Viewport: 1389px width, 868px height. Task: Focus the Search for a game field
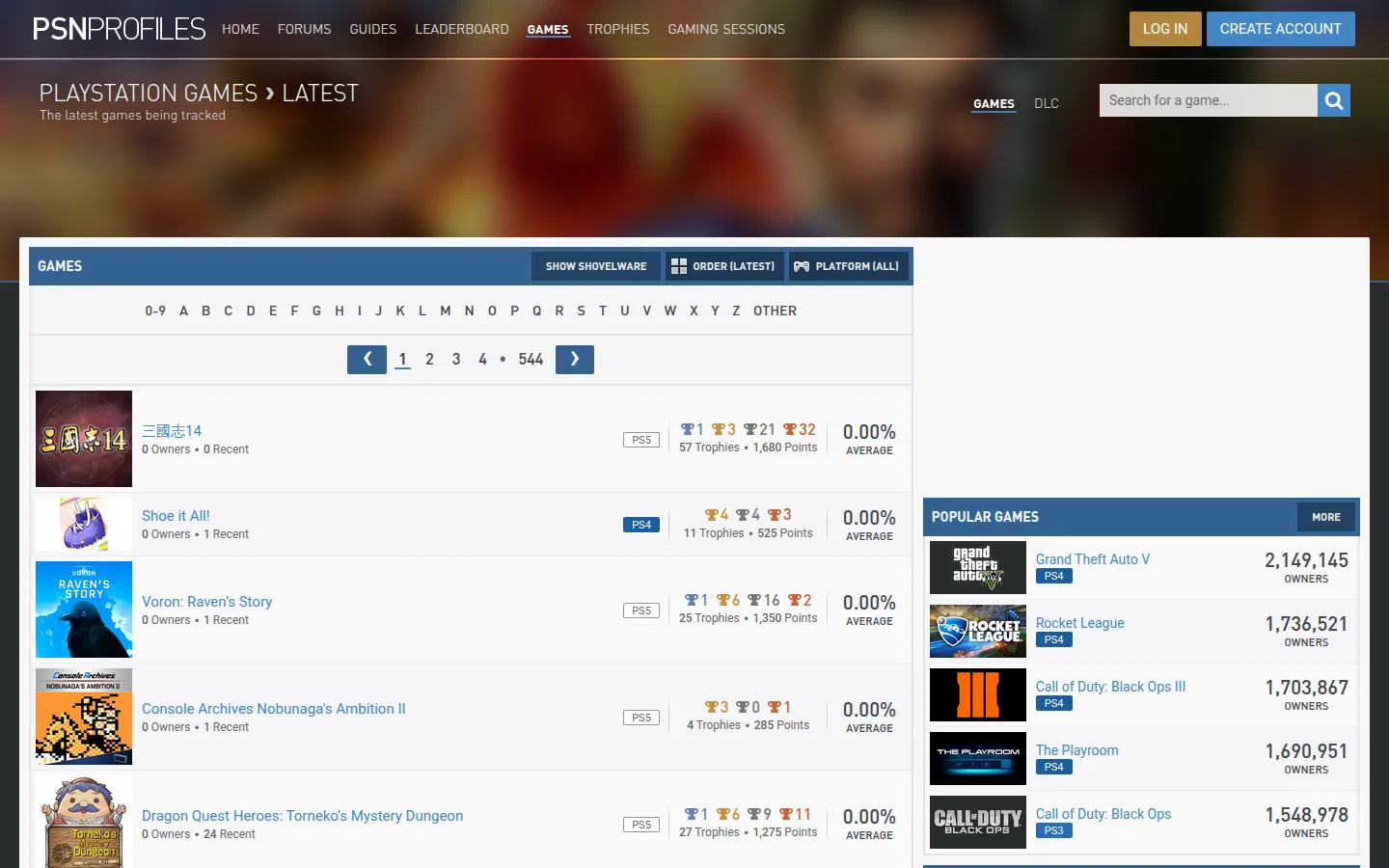(1209, 100)
